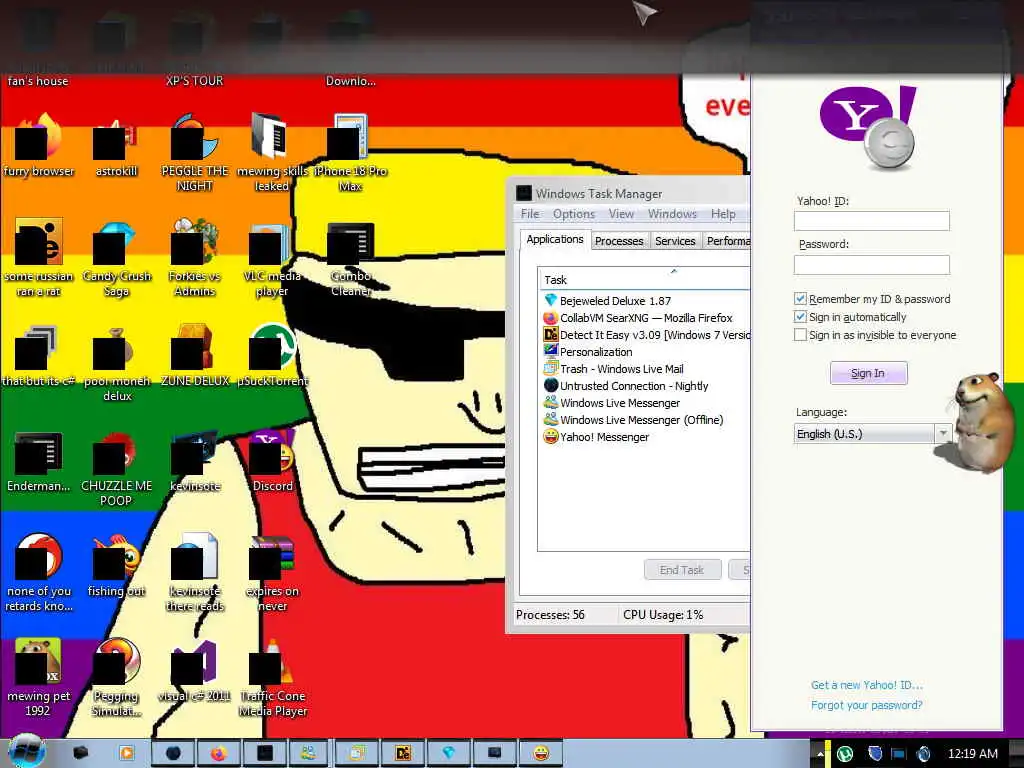The width and height of the screenshot is (1024, 768).
Task: Switch to the Processes tab
Action: pyautogui.click(x=619, y=241)
